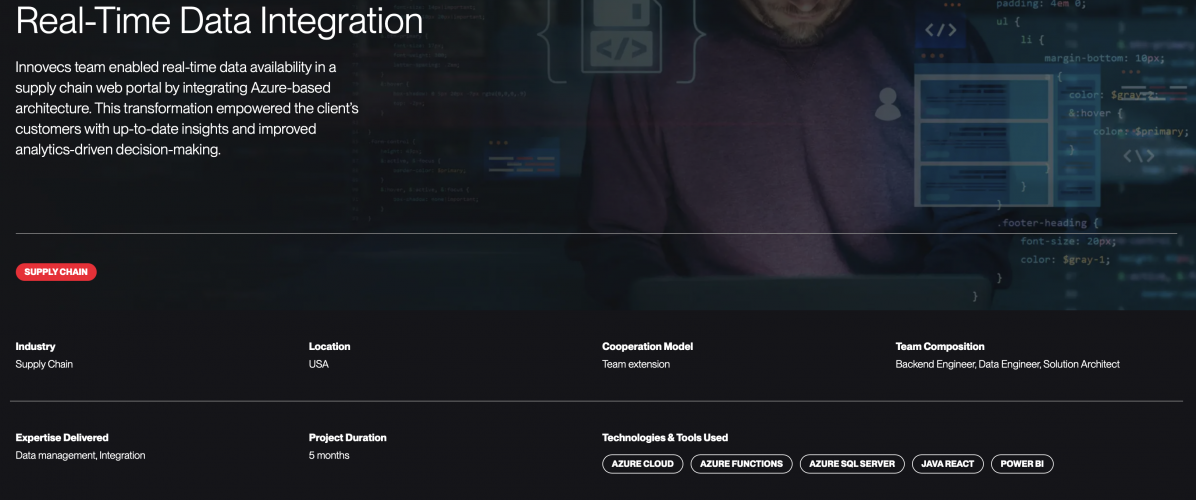
Task: Select the POWER BI tag
Action: pos(1022,463)
